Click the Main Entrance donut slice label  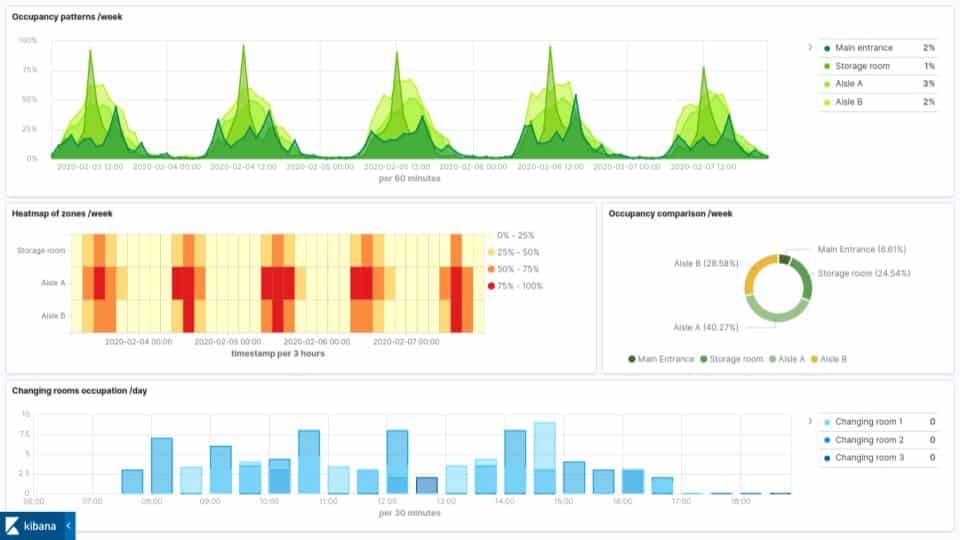pyautogui.click(x=862, y=249)
